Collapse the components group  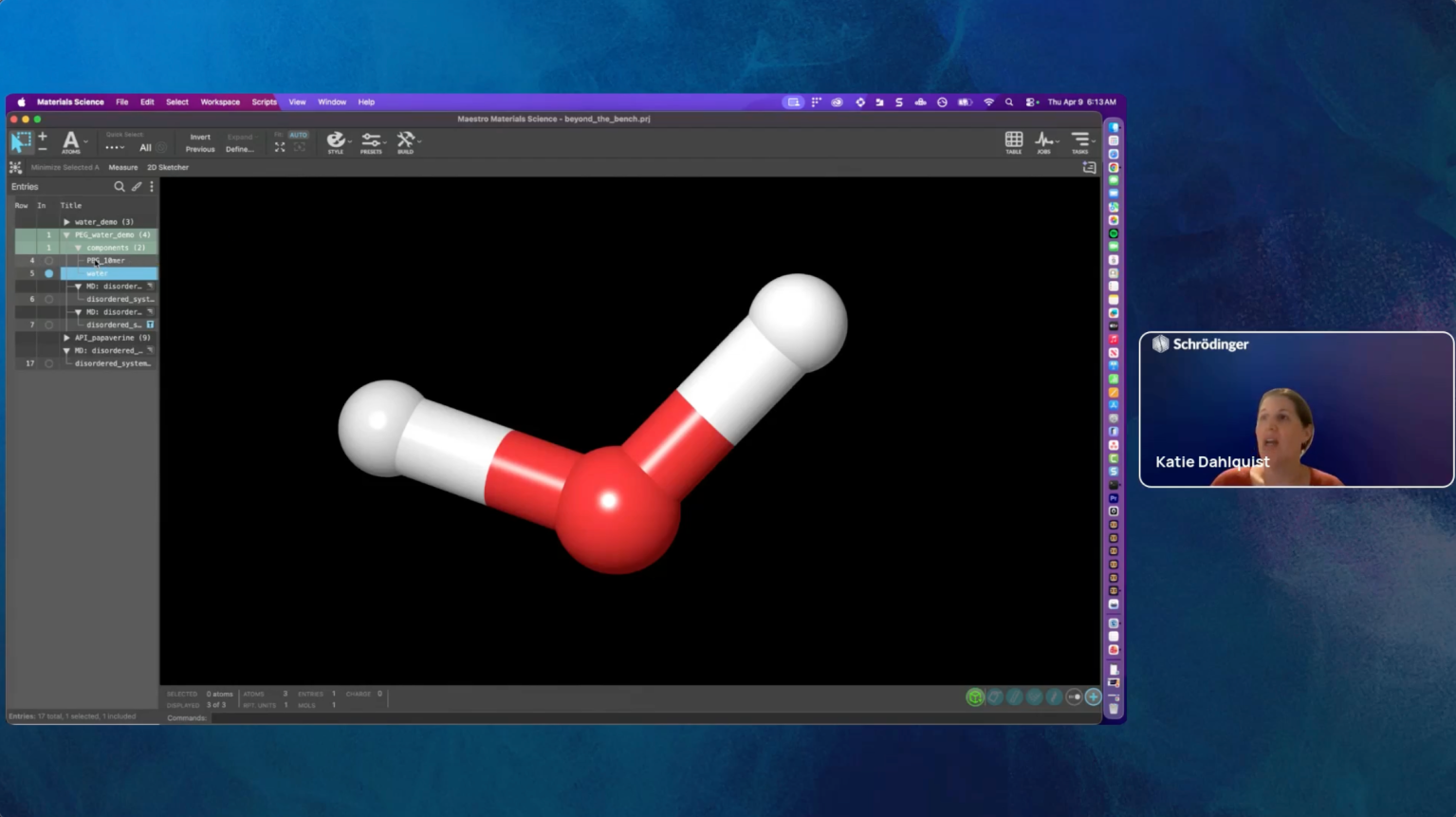[x=78, y=248]
